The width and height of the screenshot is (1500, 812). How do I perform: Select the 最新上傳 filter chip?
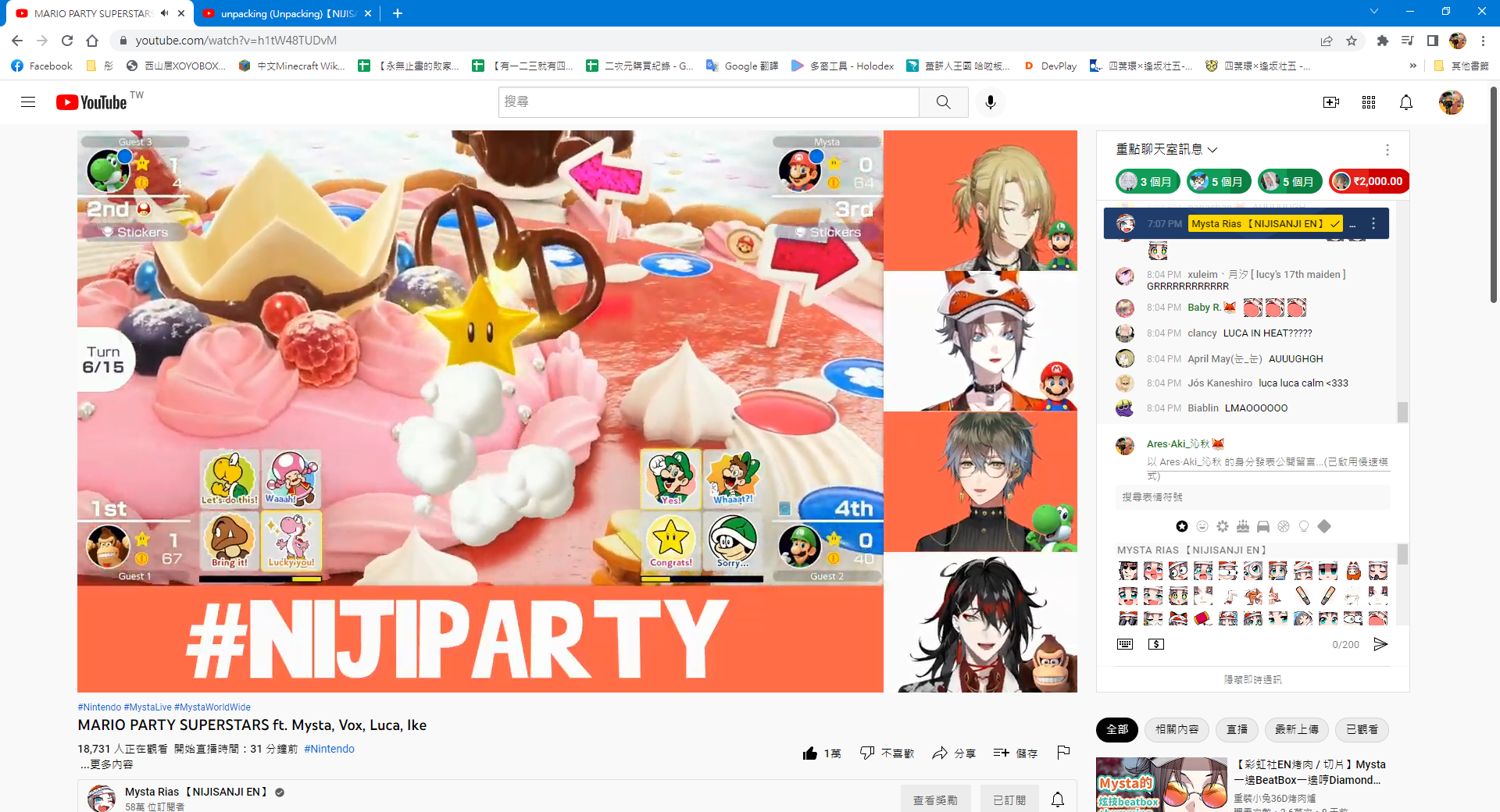[x=1297, y=729]
